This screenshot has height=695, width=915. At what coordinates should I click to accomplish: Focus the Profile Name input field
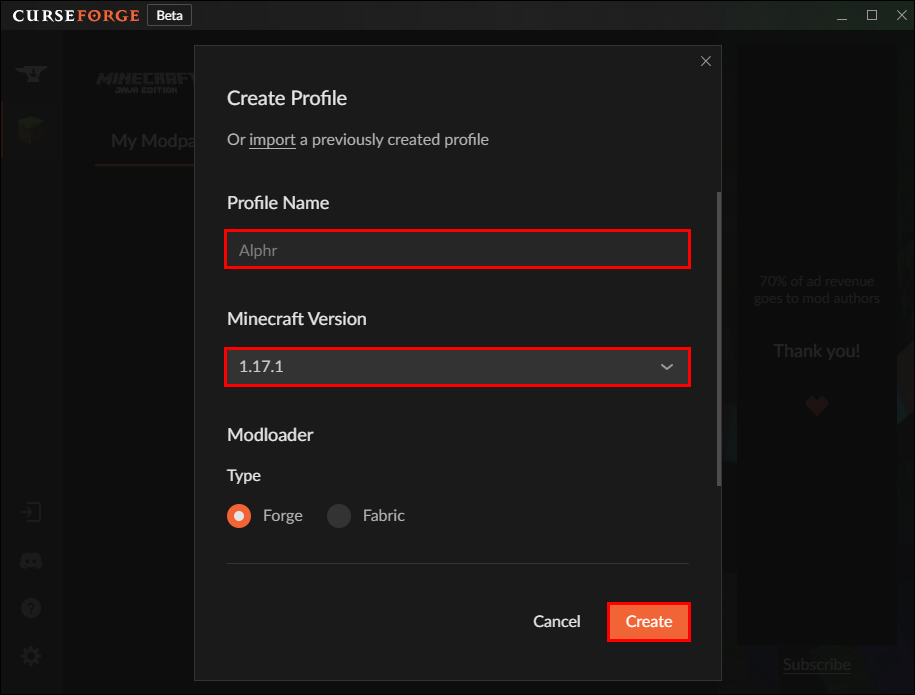click(457, 250)
